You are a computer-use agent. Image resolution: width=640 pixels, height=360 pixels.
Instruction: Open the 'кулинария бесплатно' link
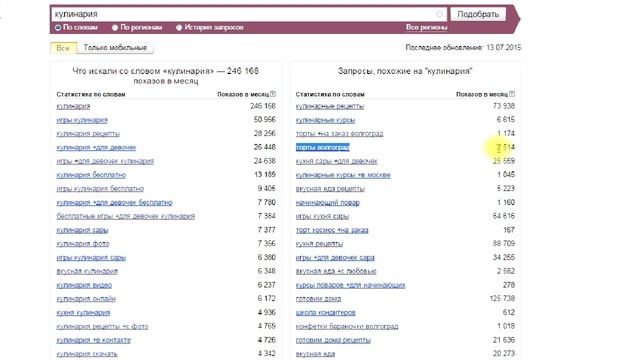pos(91,175)
